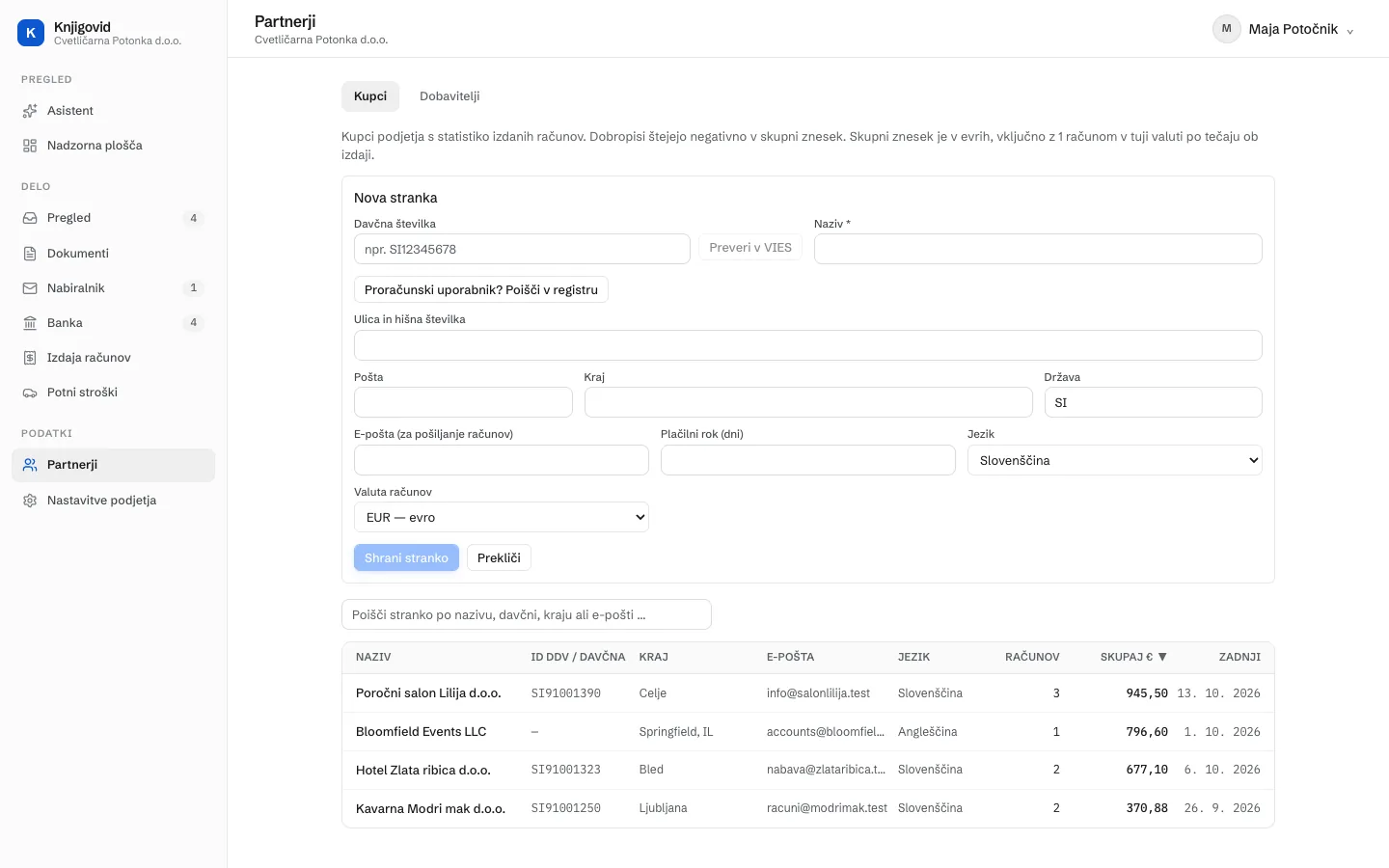Click into the Naziv input field
Viewport: 1389px width, 868px height.
click(x=1038, y=249)
